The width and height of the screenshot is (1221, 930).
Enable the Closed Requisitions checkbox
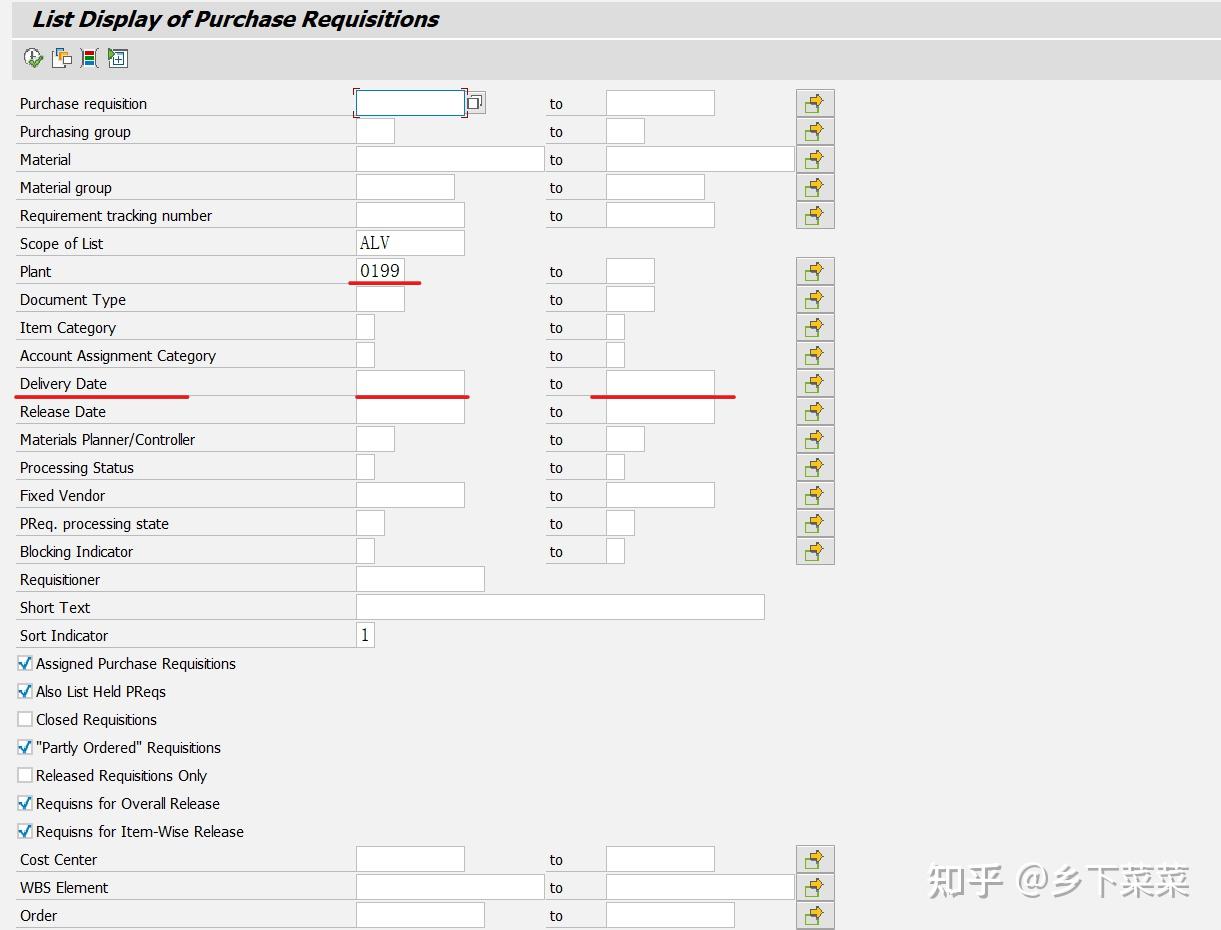(x=25, y=719)
